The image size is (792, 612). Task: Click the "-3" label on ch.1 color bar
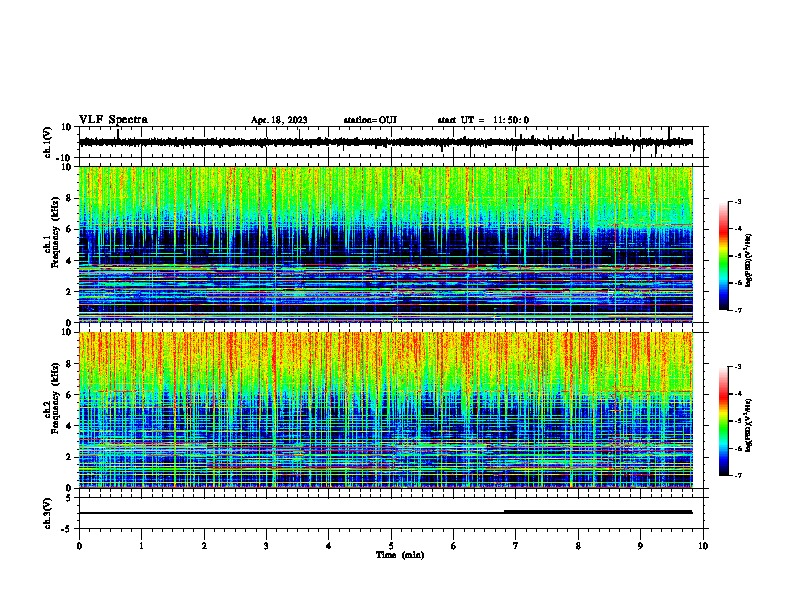coord(737,201)
